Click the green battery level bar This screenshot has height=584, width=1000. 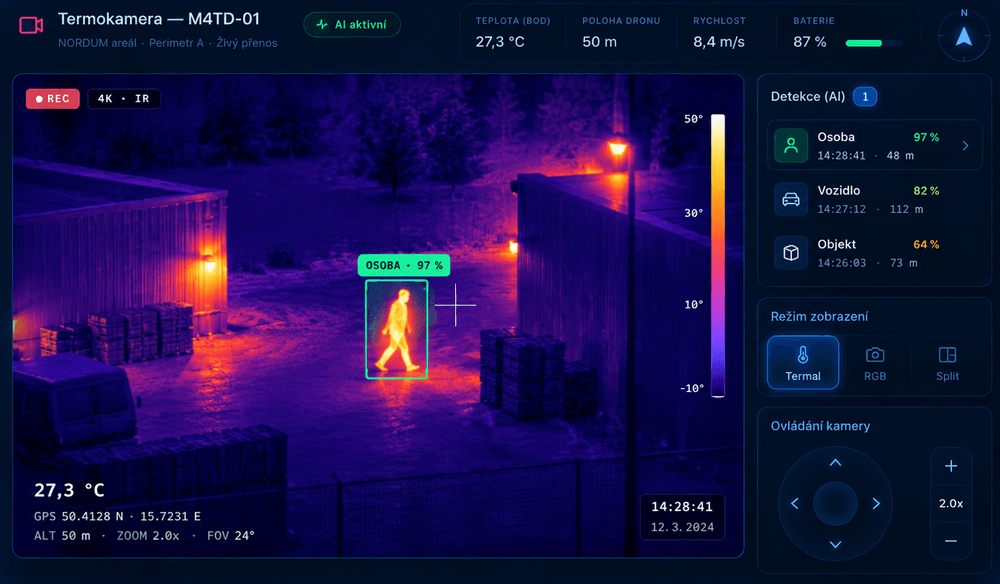(864, 43)
